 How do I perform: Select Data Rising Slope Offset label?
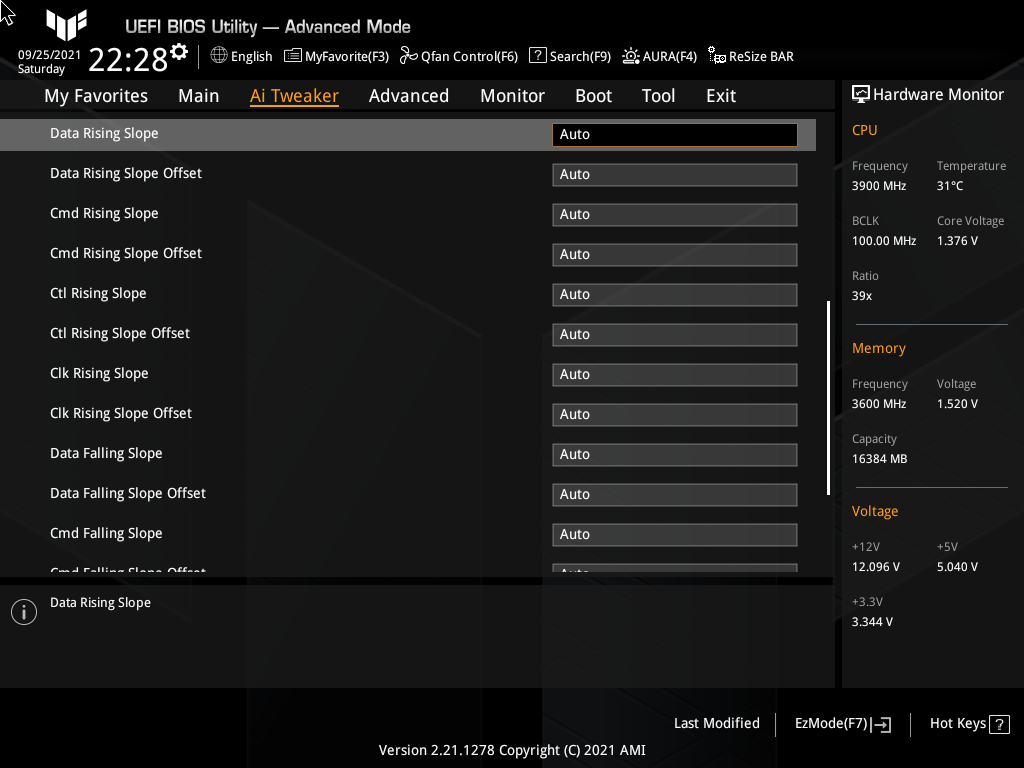click(126, 173)
